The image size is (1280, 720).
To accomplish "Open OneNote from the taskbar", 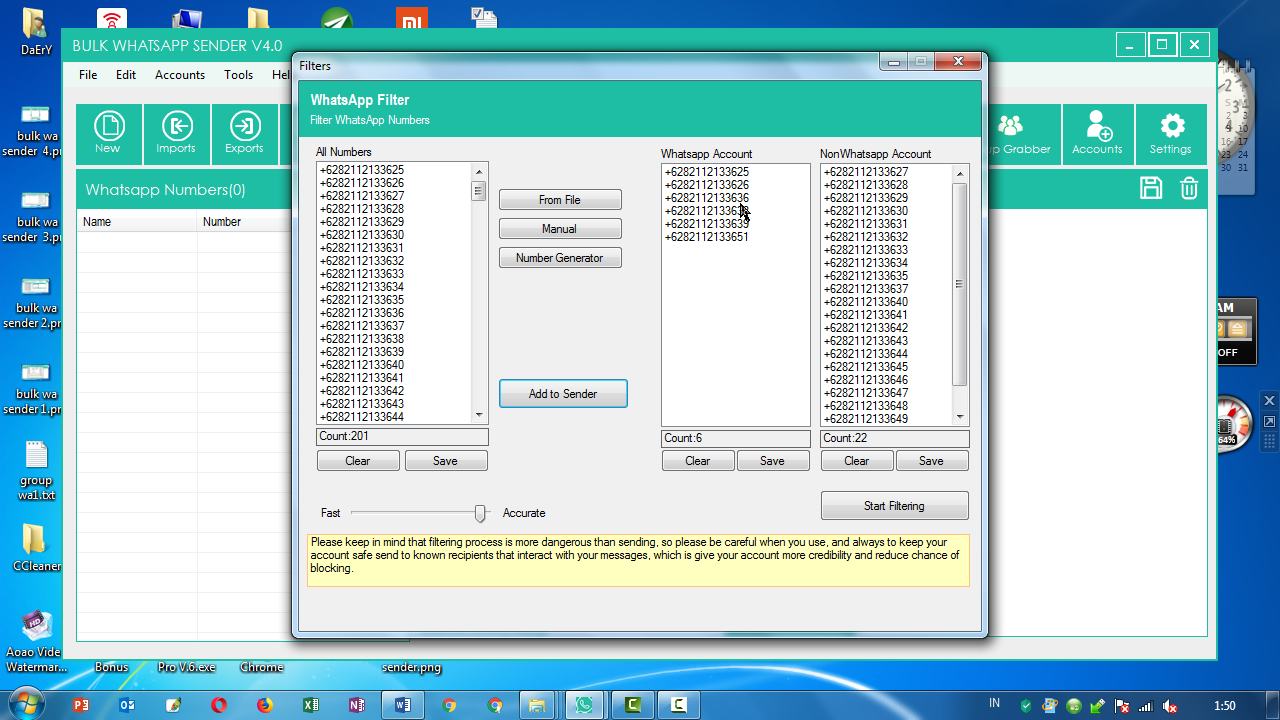I will 357,706.
